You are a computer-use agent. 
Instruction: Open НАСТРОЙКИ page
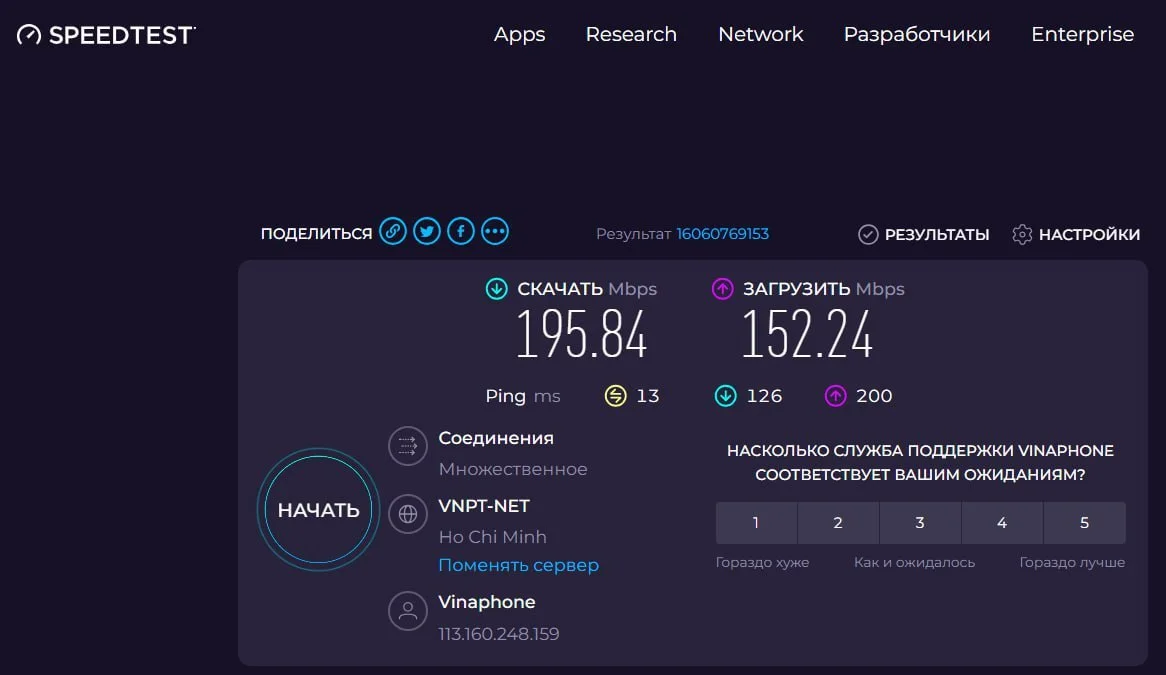click(1089, 234)
